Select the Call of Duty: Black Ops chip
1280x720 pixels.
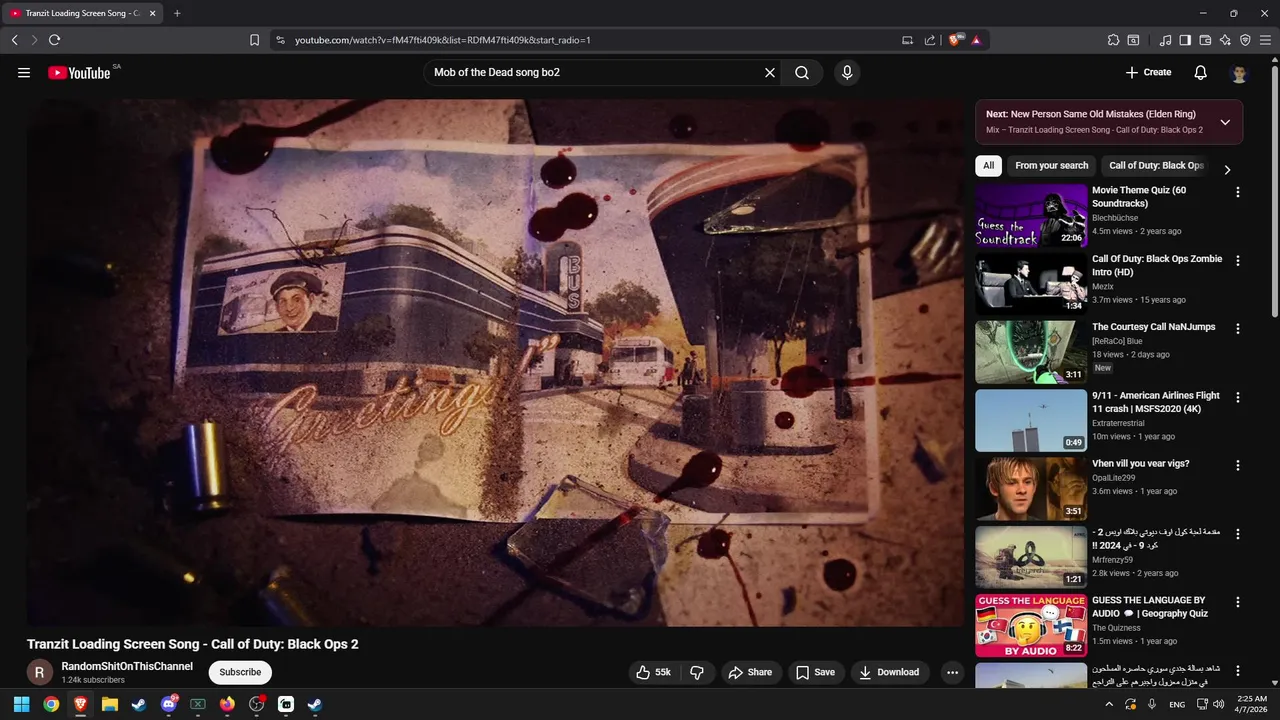coord(1156,166)
